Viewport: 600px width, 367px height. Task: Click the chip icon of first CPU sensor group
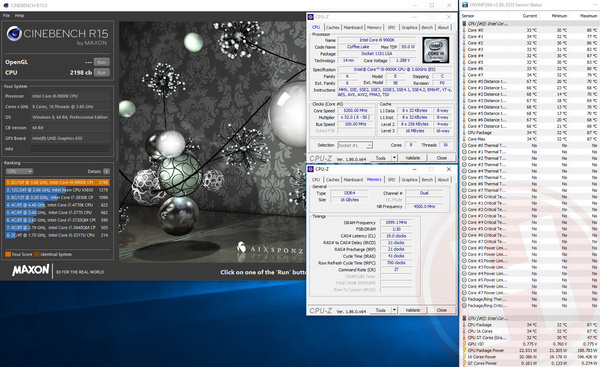[x=465, y=24]
